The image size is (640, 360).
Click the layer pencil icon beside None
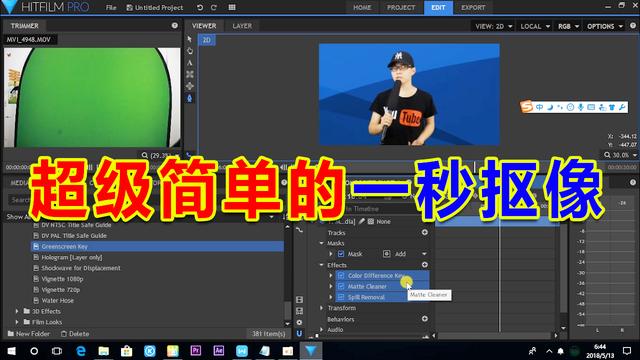click(362, 221)
